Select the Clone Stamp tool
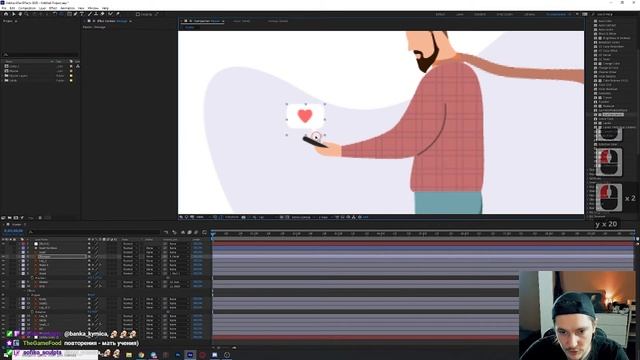The height and width of the screenshot is (360, 640). coord(96,14)
